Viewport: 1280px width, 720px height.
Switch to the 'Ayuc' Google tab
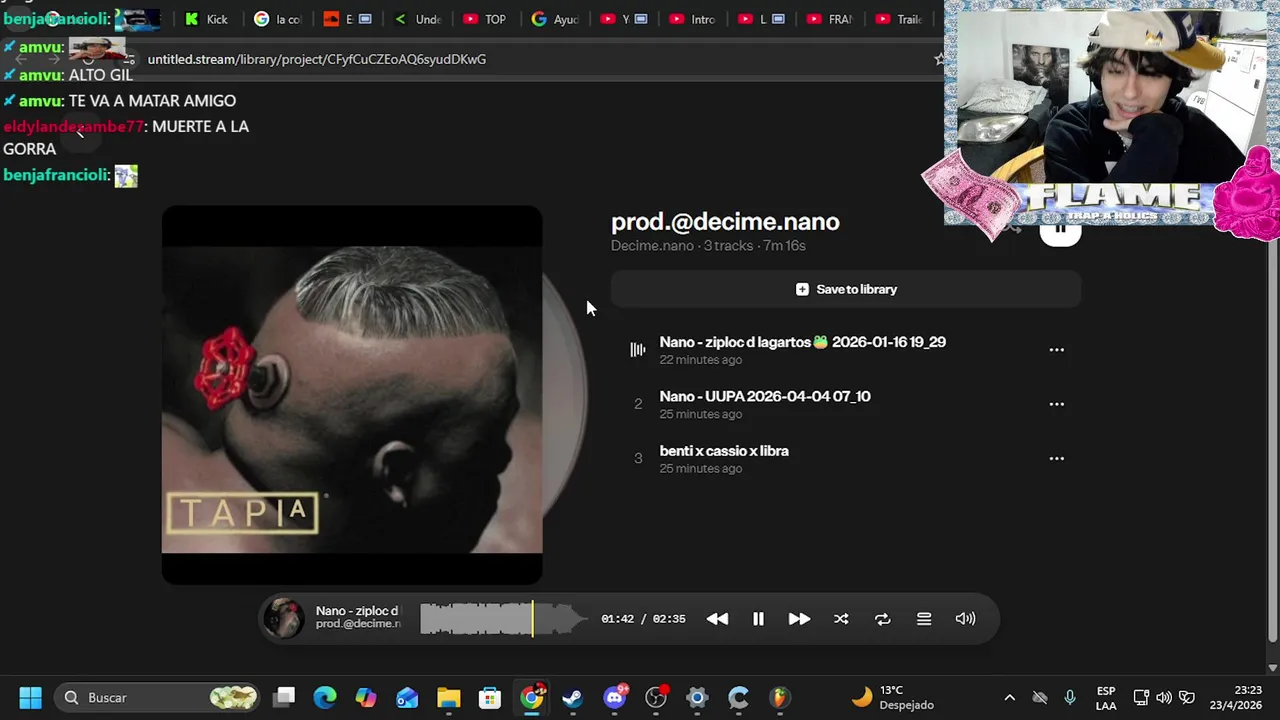tap(555, 19)
